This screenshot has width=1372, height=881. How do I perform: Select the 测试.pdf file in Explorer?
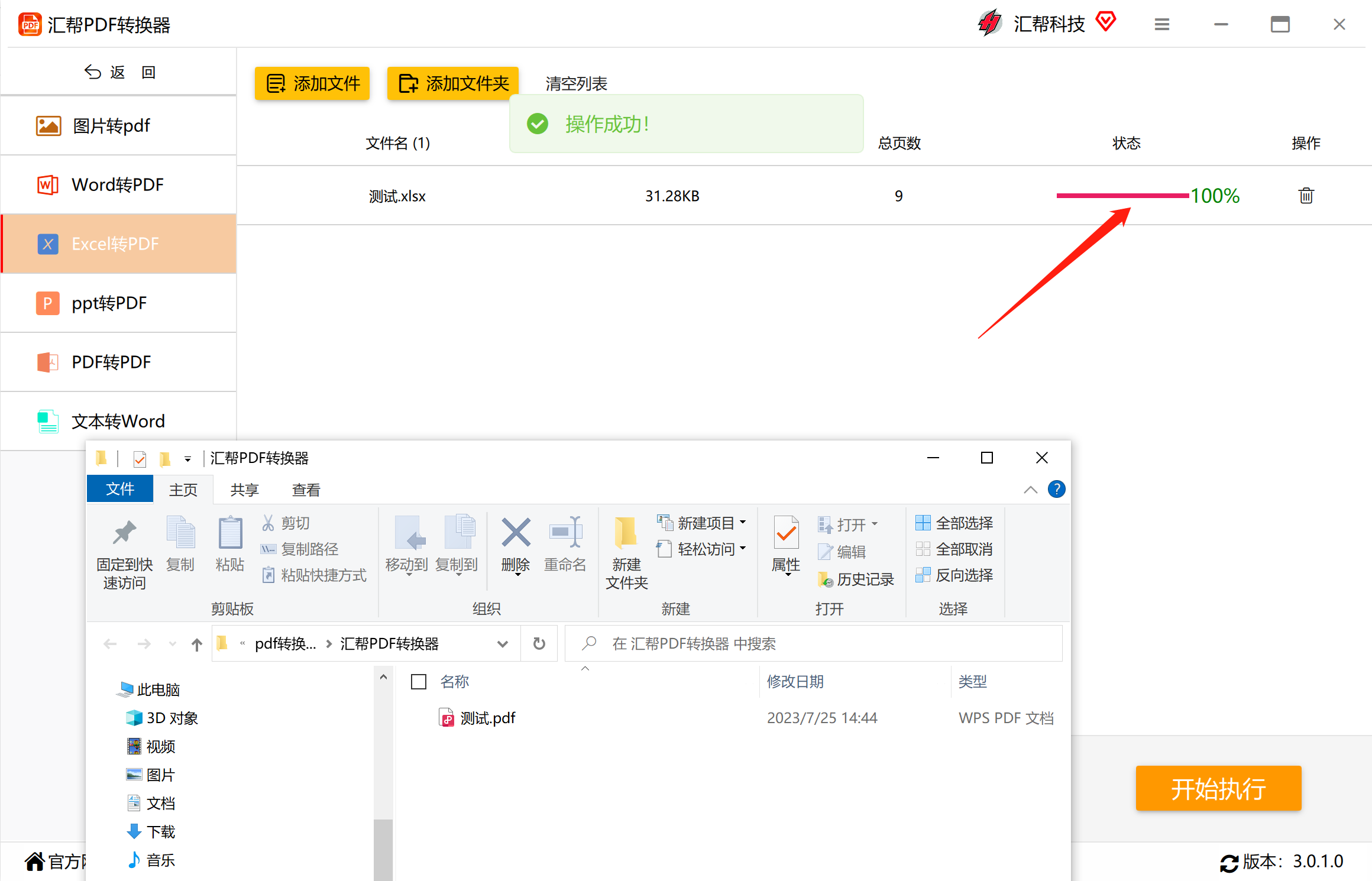[487, 718]
